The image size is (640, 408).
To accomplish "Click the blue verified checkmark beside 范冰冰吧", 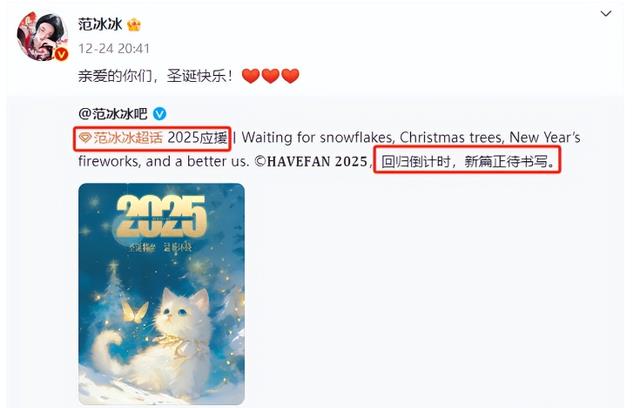I will pos(160,114).
